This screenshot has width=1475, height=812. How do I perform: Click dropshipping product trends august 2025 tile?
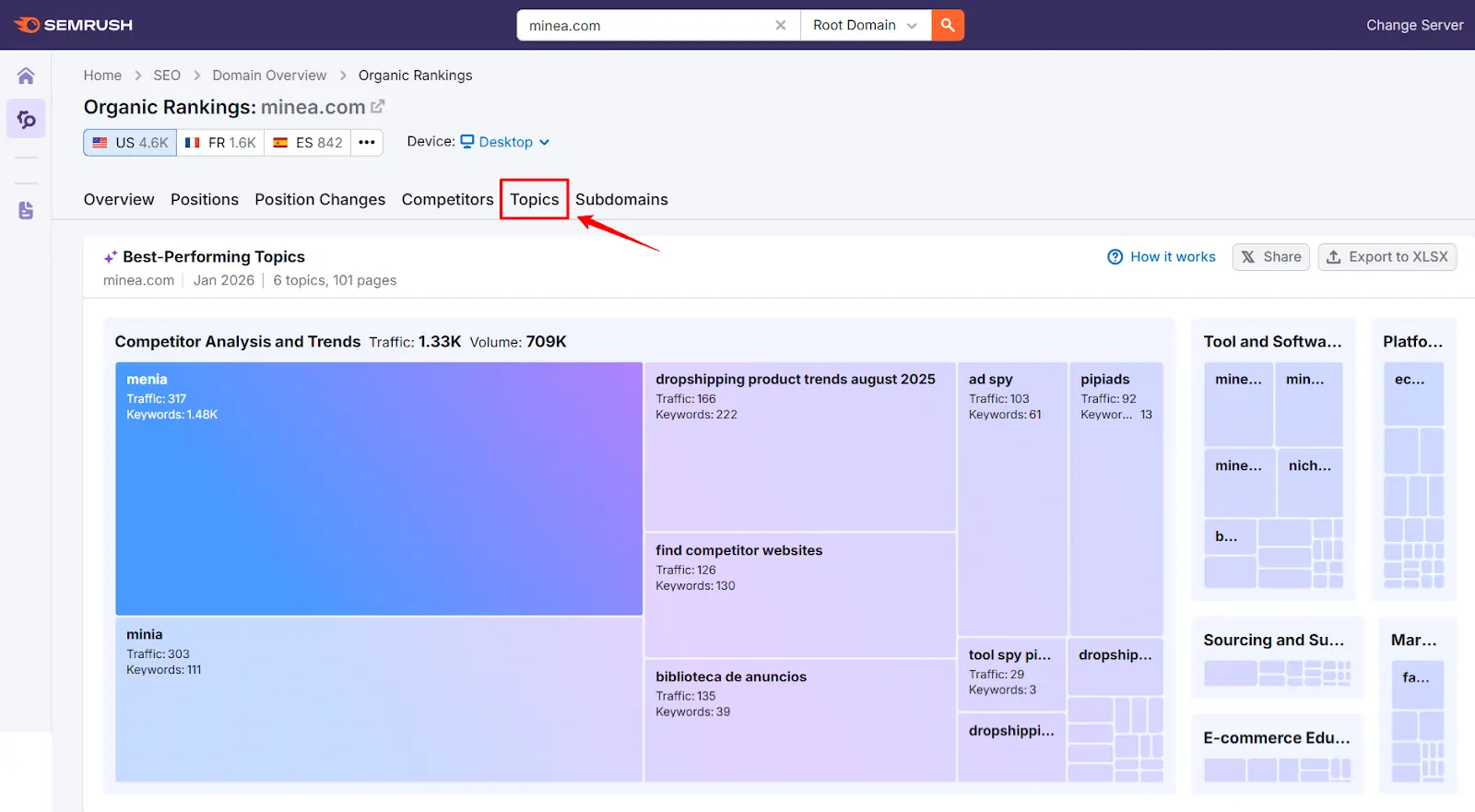800,446
